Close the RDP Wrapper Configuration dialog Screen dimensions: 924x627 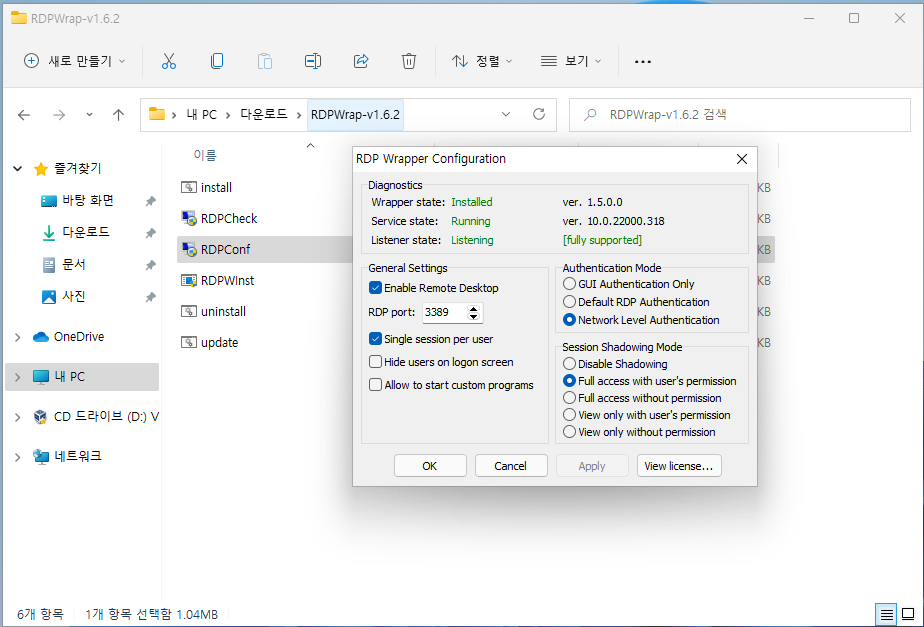[x=742, y=159]
